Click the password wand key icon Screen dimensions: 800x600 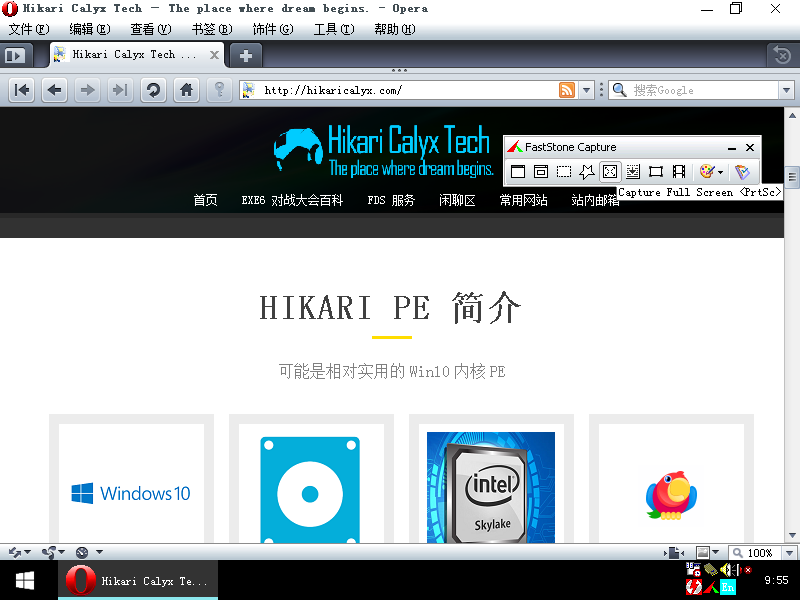(x=219, y=90)
